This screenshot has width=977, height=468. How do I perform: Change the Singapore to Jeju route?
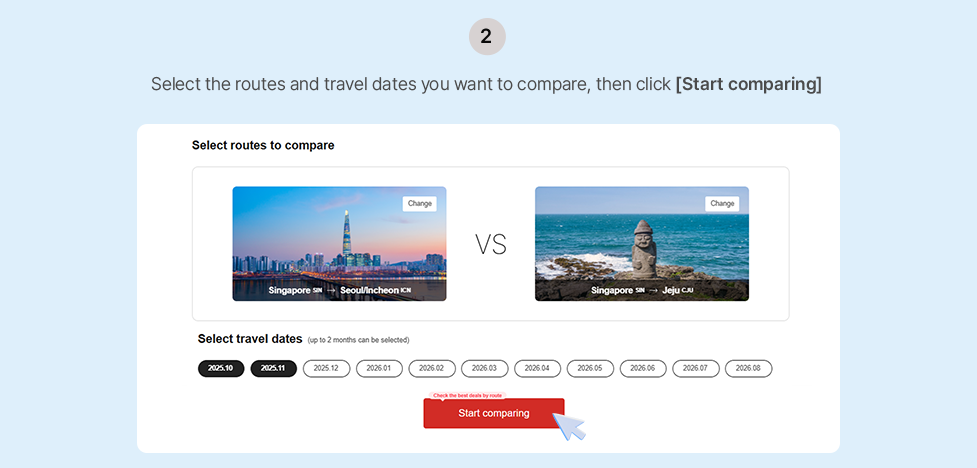coord(722,204)
